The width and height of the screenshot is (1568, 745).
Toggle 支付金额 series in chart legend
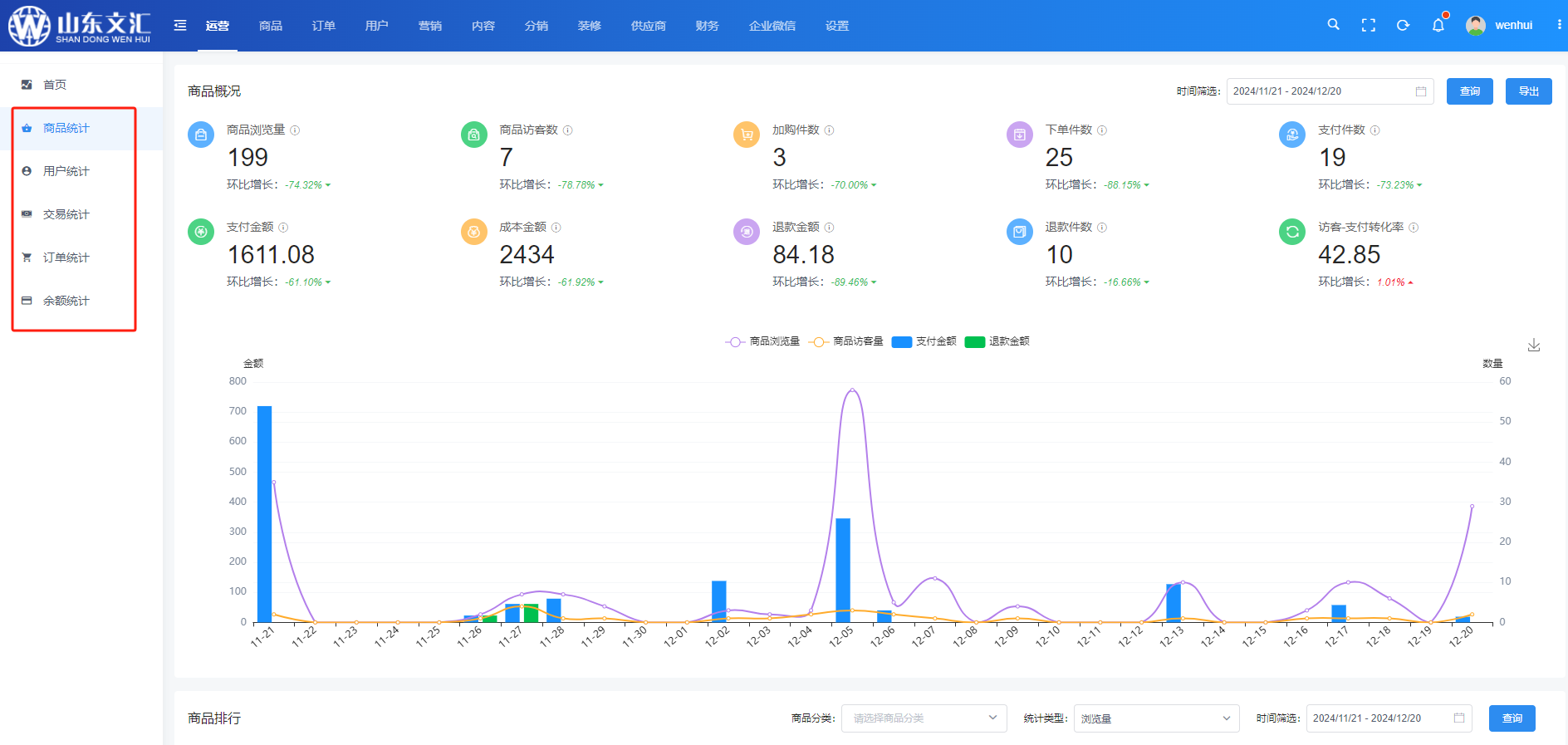pos(924,341)
